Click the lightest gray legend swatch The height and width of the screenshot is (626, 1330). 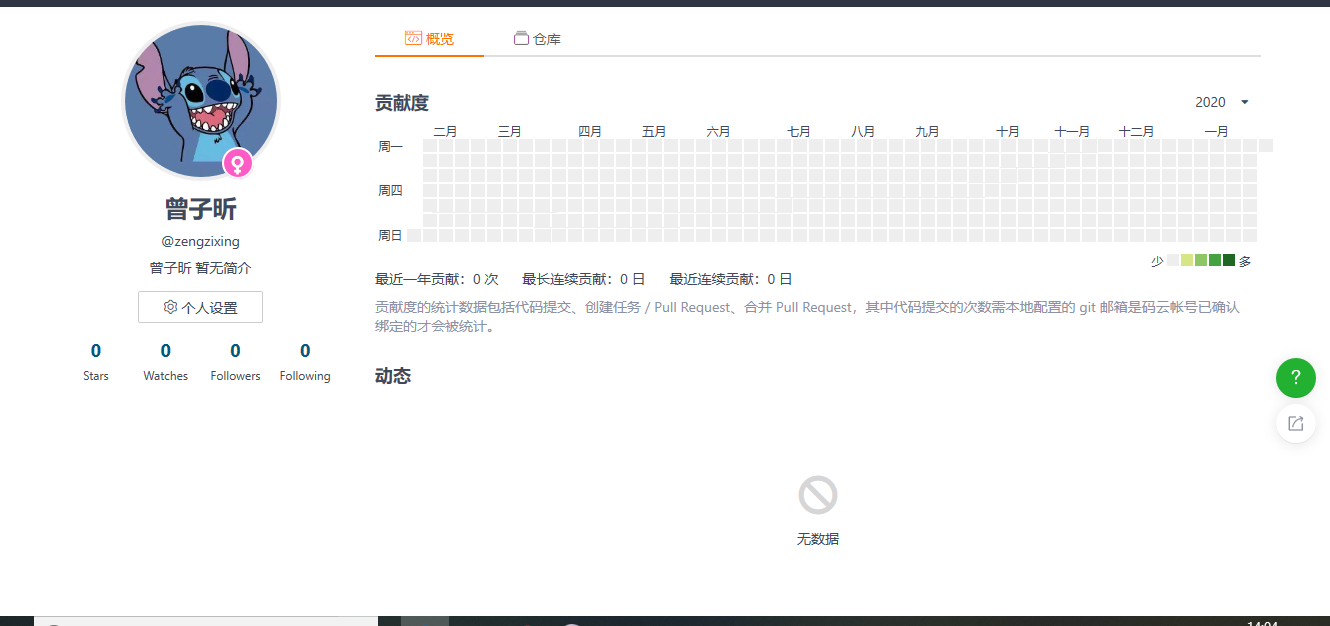pyautogui.click(x=1173, y=261)
